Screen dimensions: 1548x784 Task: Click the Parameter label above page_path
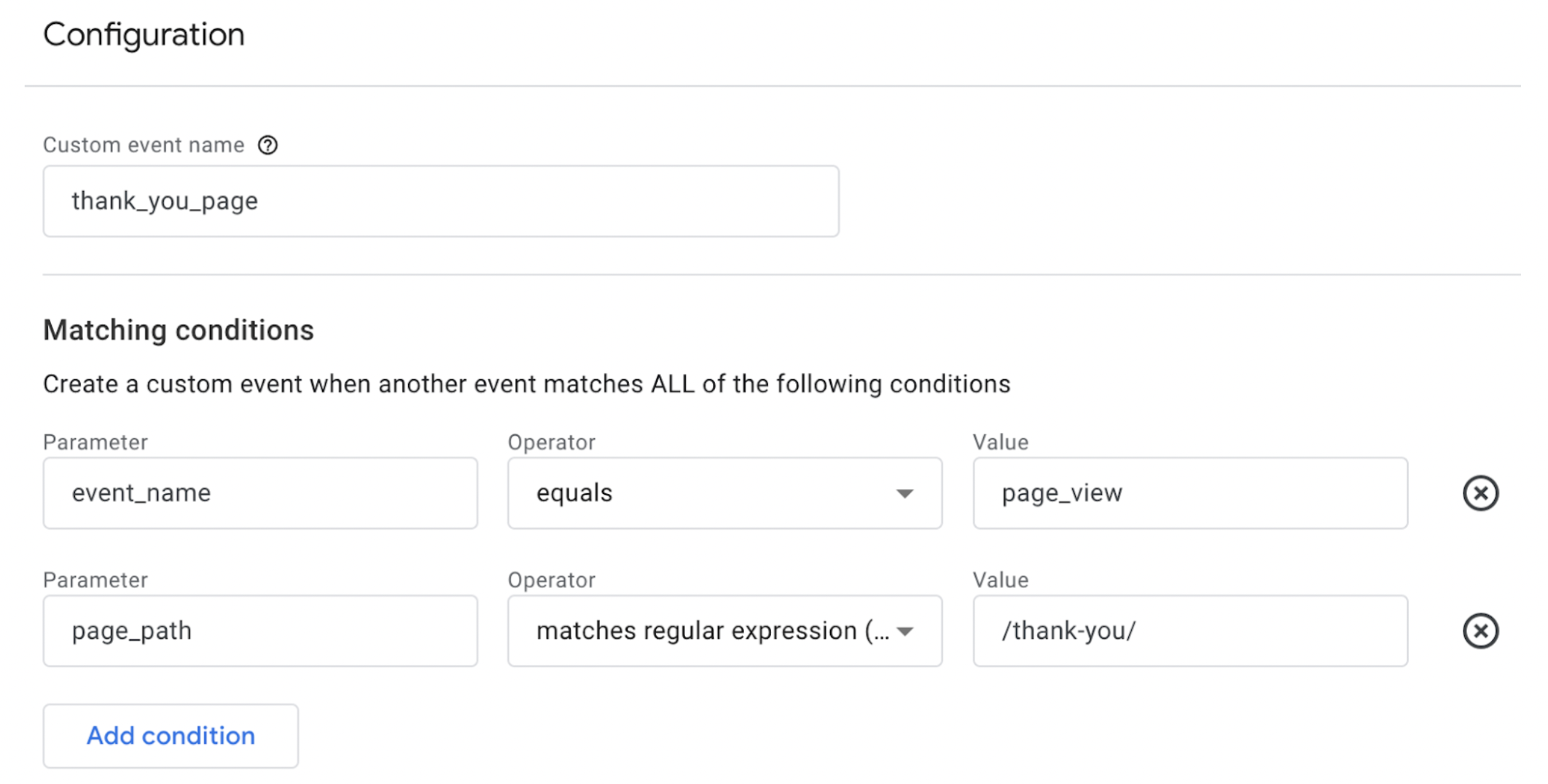(95, 580)
